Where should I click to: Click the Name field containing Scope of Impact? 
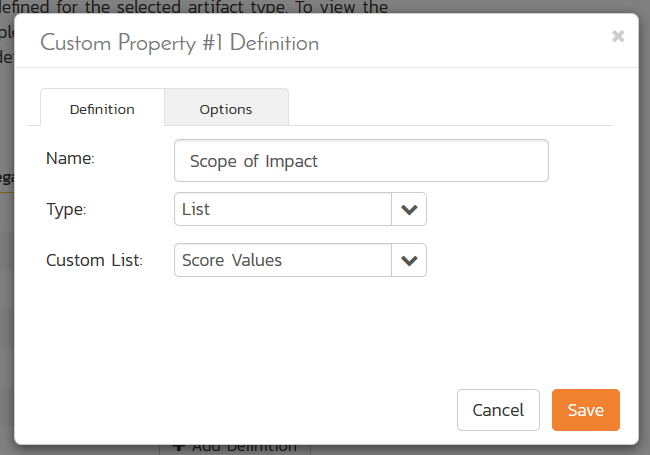click(x=360, y=160)
